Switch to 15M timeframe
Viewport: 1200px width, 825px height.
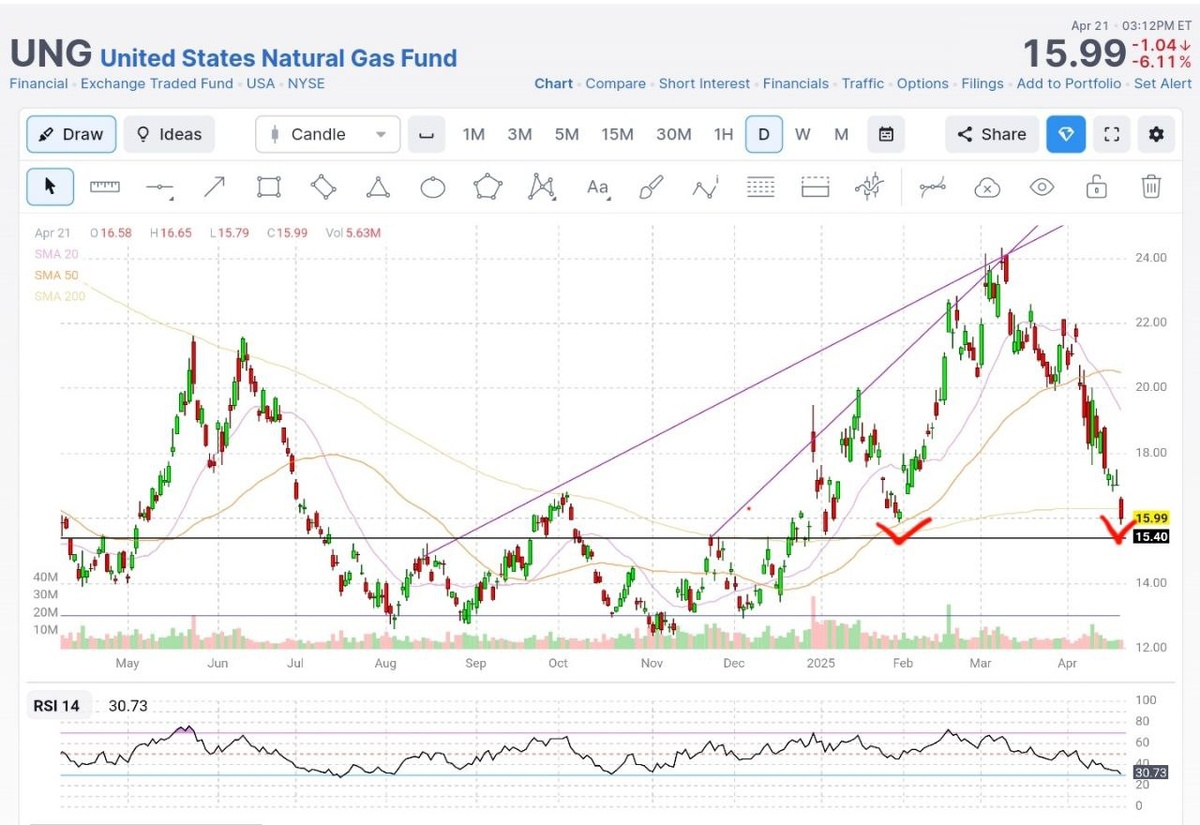617,134
